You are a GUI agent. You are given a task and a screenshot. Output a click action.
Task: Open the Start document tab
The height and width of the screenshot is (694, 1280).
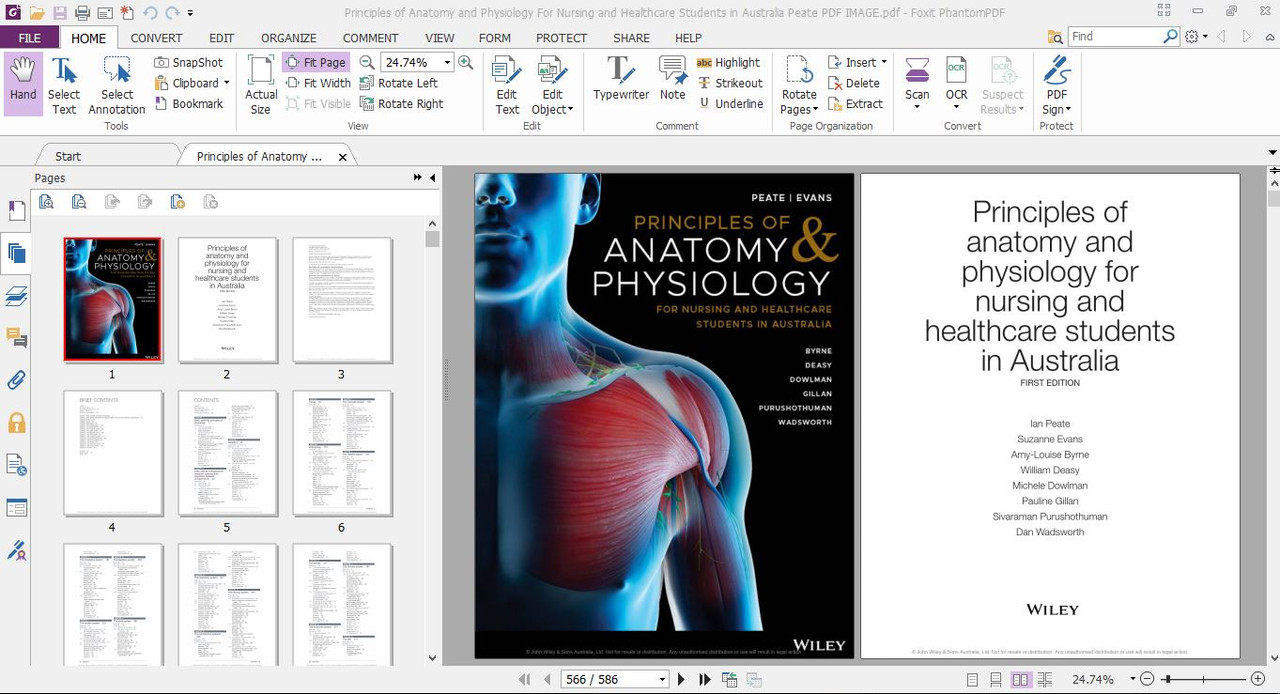tap(68, 156)
